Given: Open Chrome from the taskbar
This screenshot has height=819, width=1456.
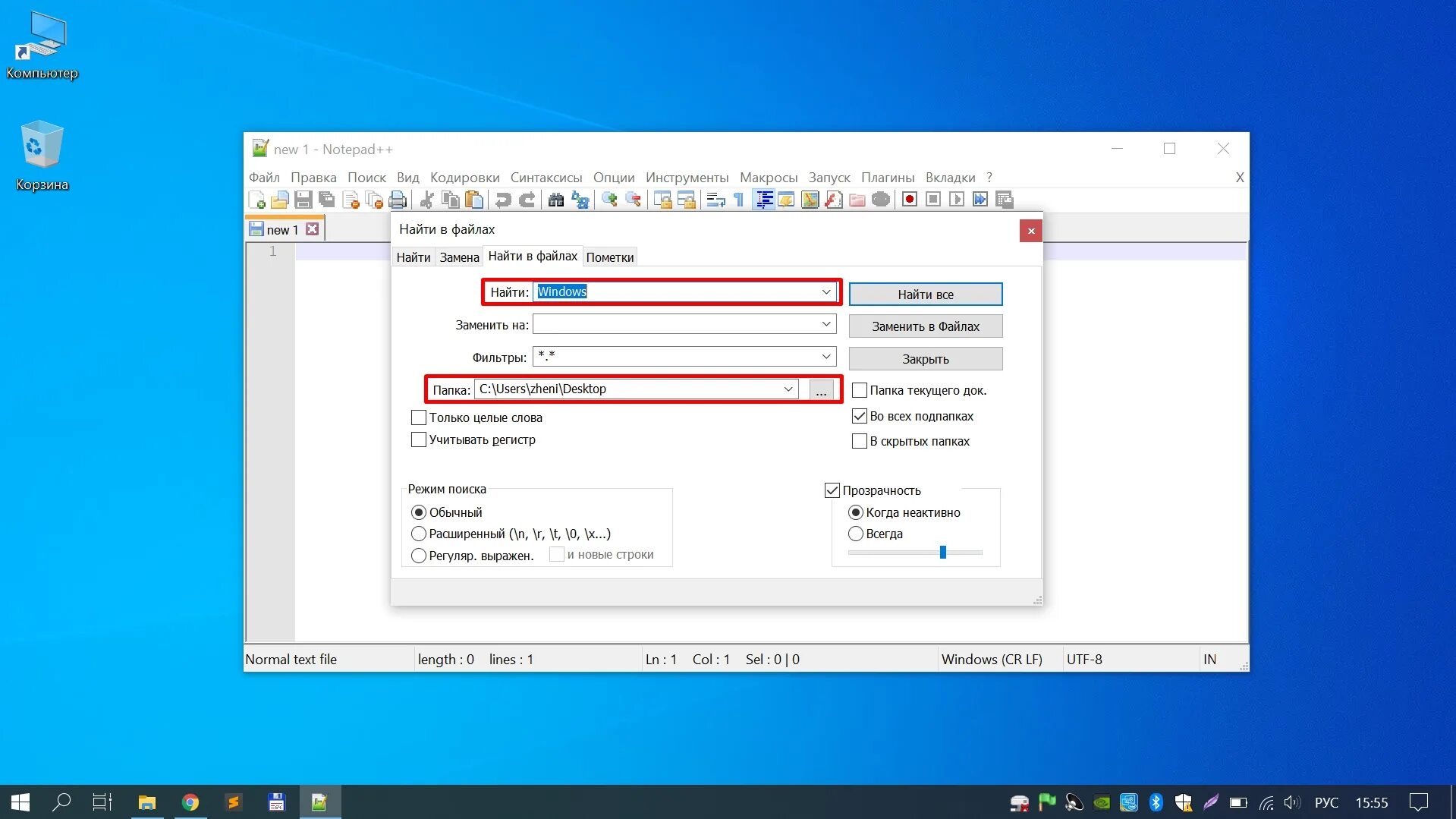Looking at the screenshot, I should pos(190,802).
